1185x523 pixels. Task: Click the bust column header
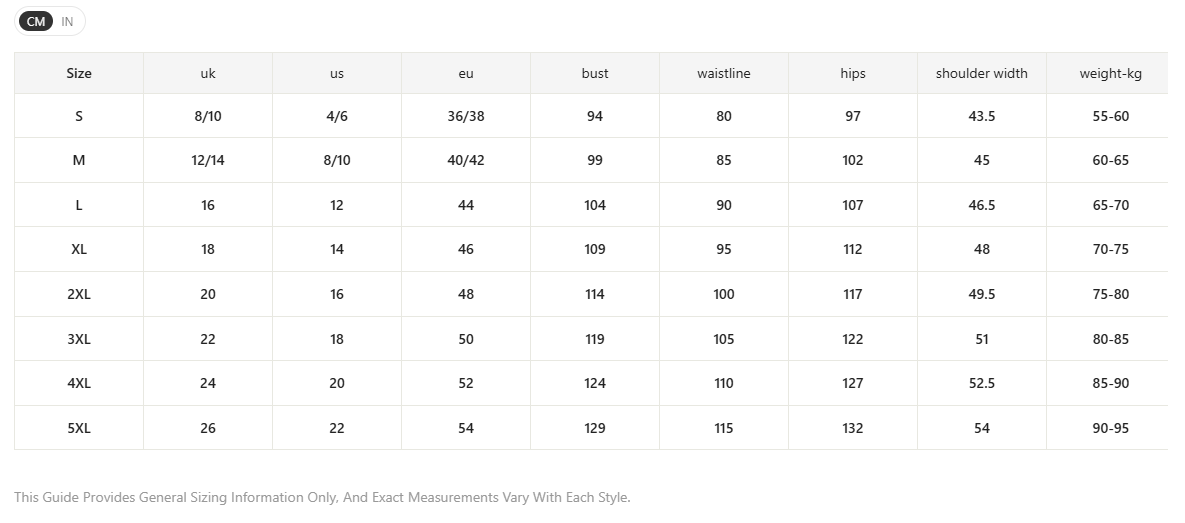595,73
